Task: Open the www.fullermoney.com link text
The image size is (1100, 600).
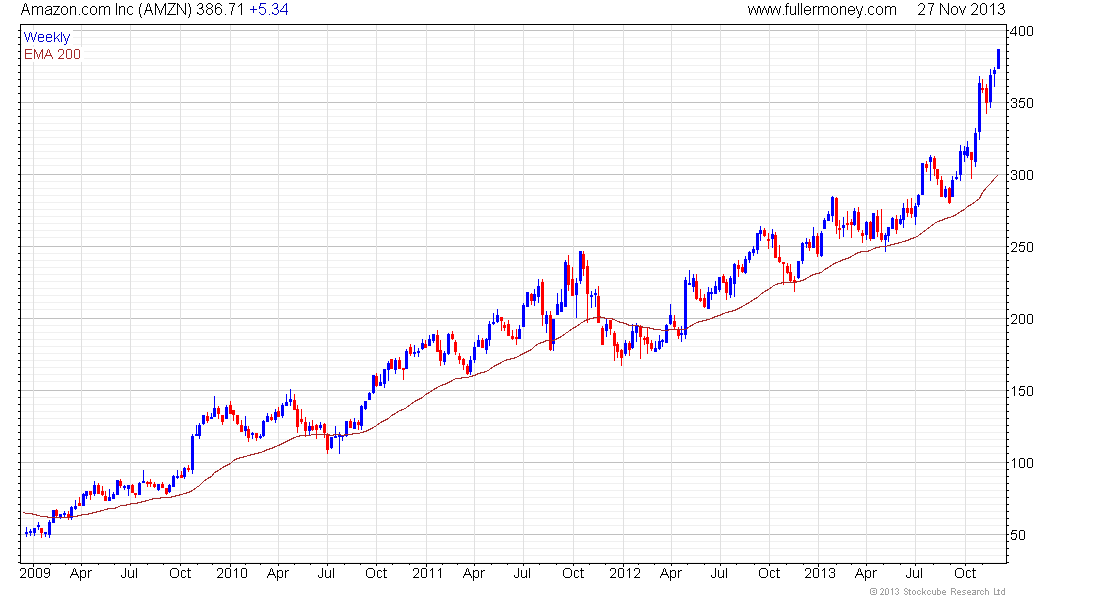Action: point(821,10)
